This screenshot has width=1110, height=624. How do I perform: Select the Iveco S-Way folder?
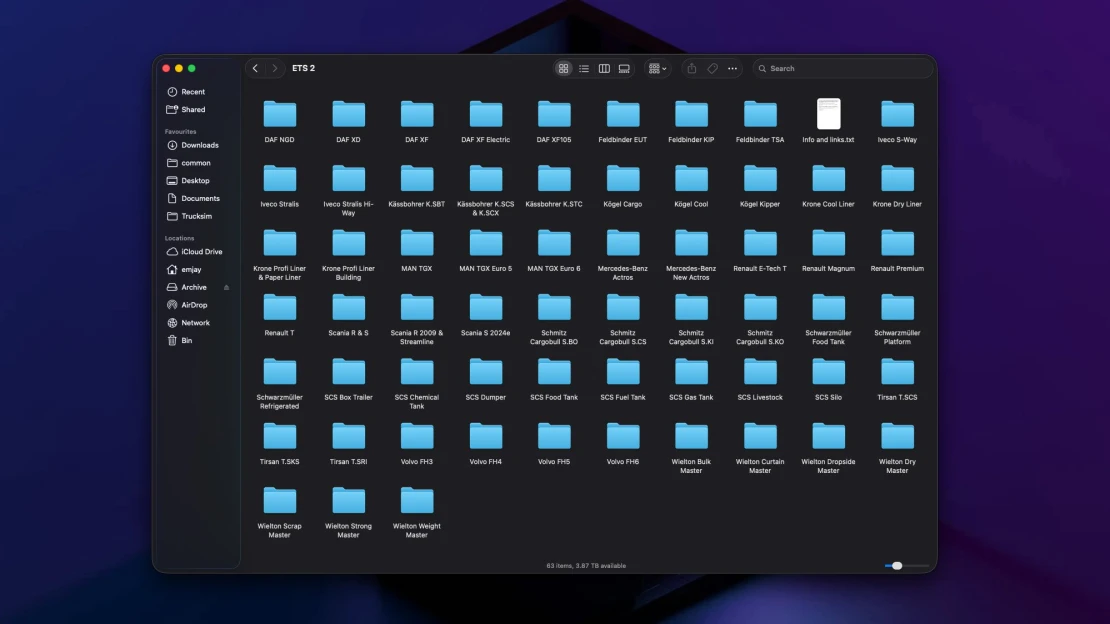pos(897,114)
